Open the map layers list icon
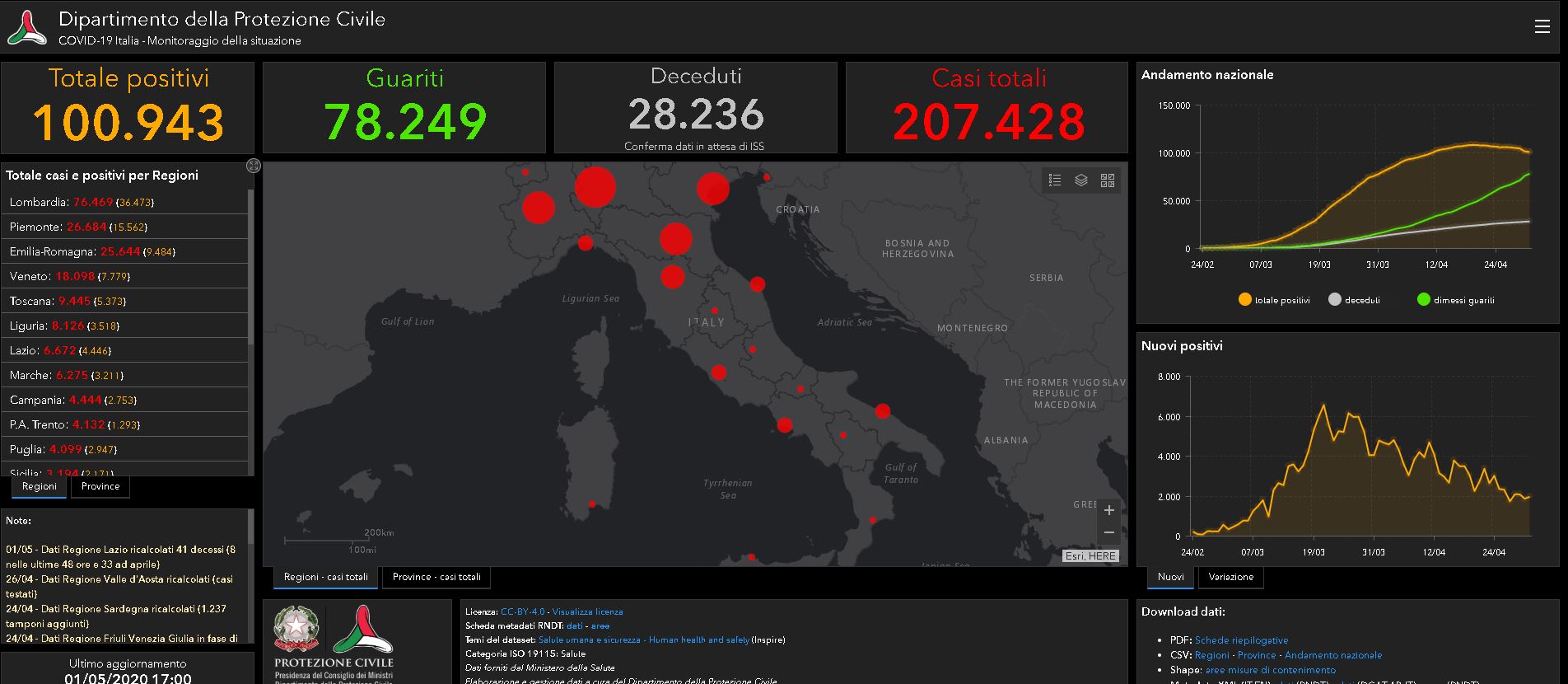Screen dimensions: 1568x684 click(1081, 180)
